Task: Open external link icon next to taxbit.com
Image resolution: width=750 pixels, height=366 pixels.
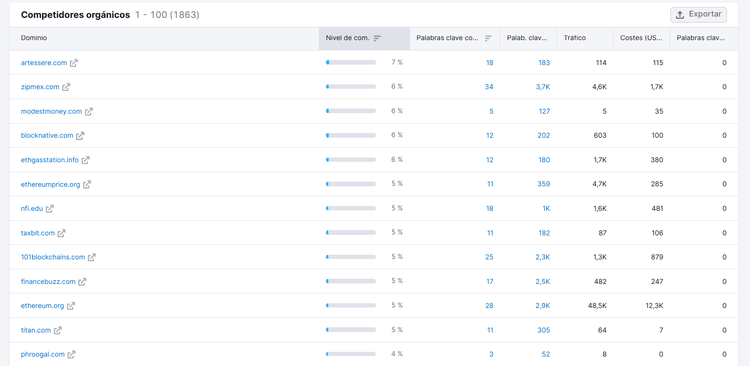Action: 62,233
